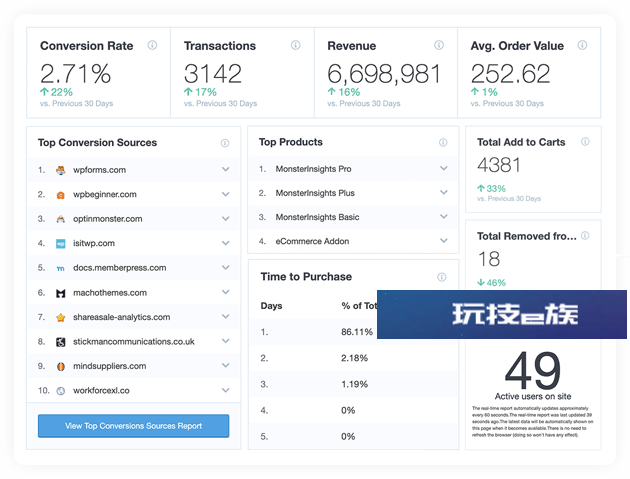The image size is (630, 479).
Task: Expand the isitwp.com row chevron
Action: click(226, 243)
